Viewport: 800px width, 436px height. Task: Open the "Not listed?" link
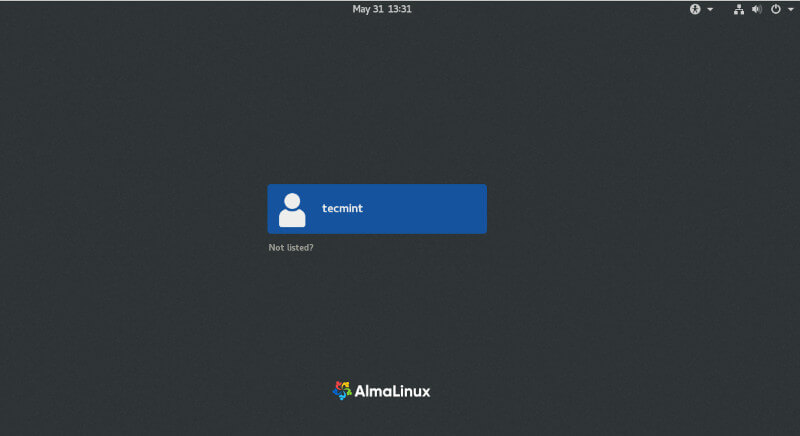click(x=291, y=248)
